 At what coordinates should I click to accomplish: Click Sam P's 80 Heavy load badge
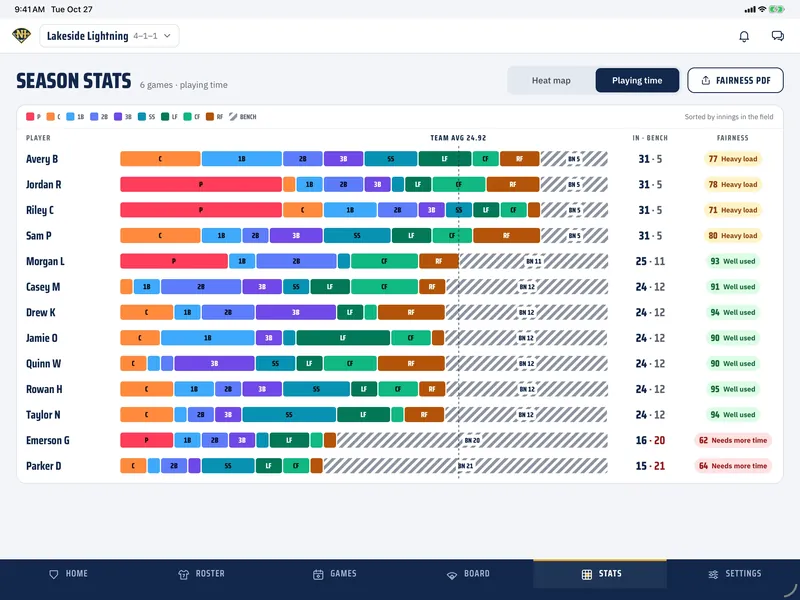point(733,236)
